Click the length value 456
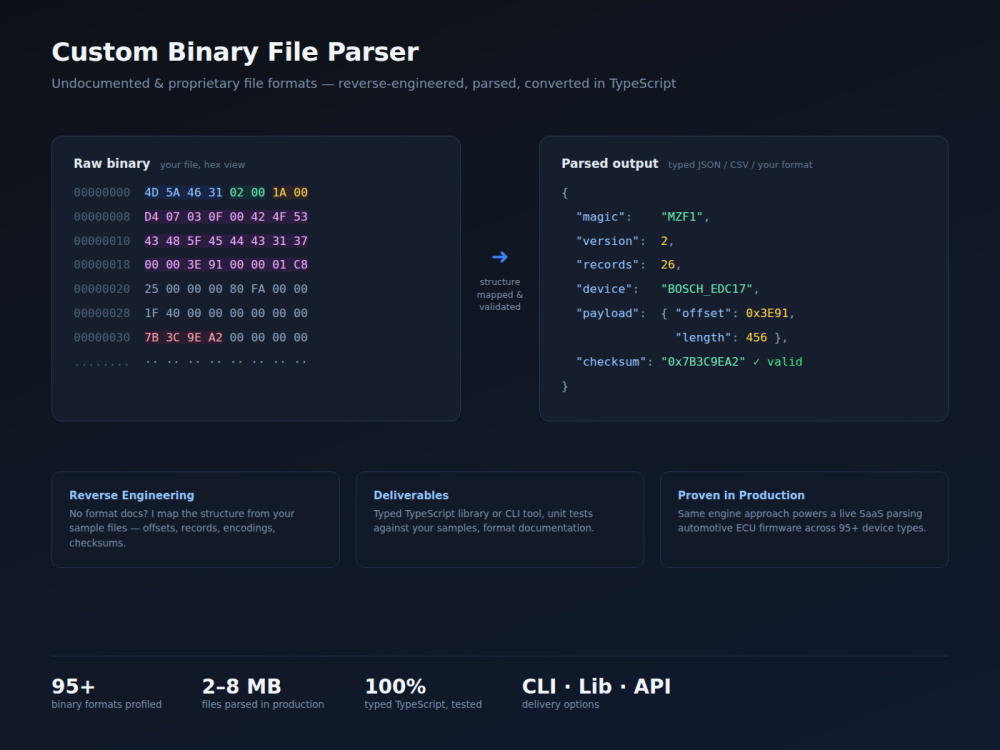 click(756, 337)
